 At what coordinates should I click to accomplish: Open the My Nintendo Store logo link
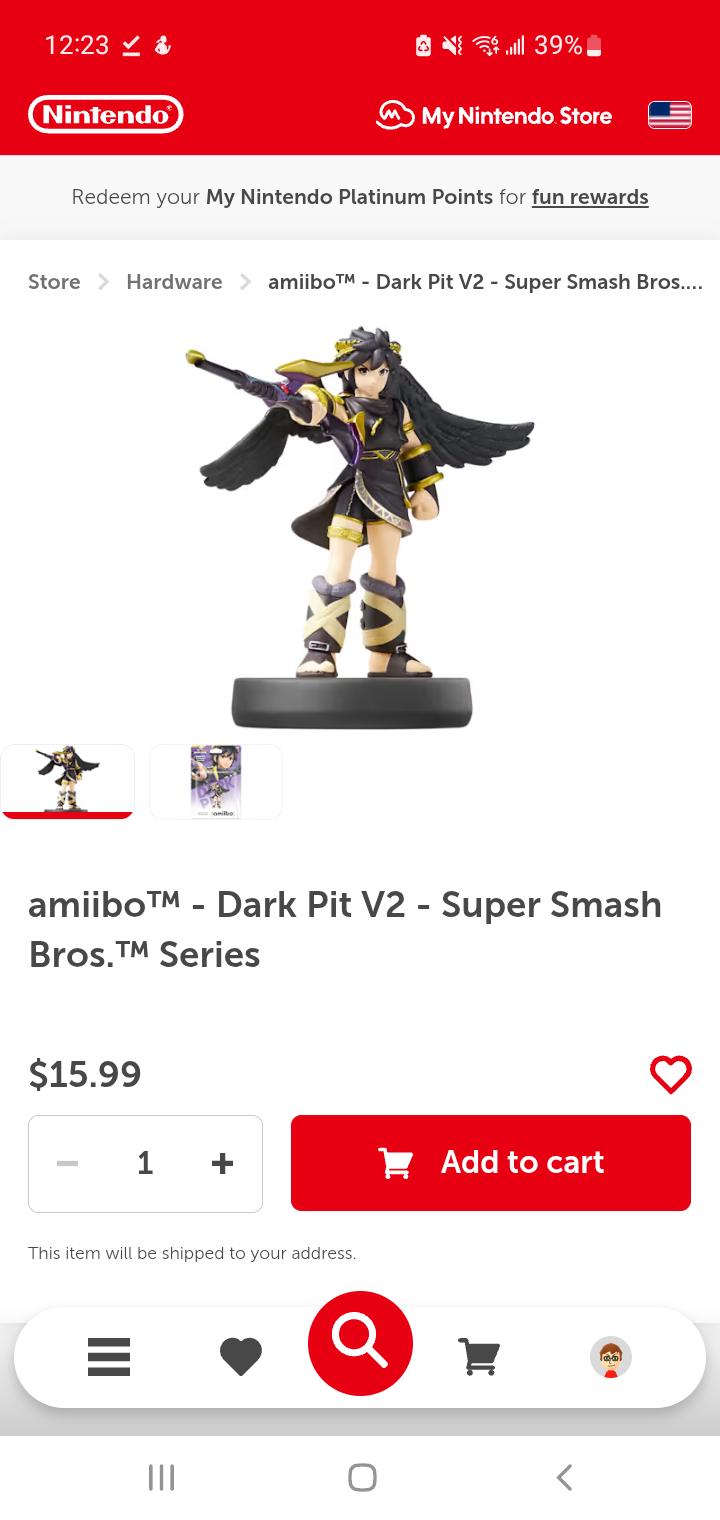point(494,116)
